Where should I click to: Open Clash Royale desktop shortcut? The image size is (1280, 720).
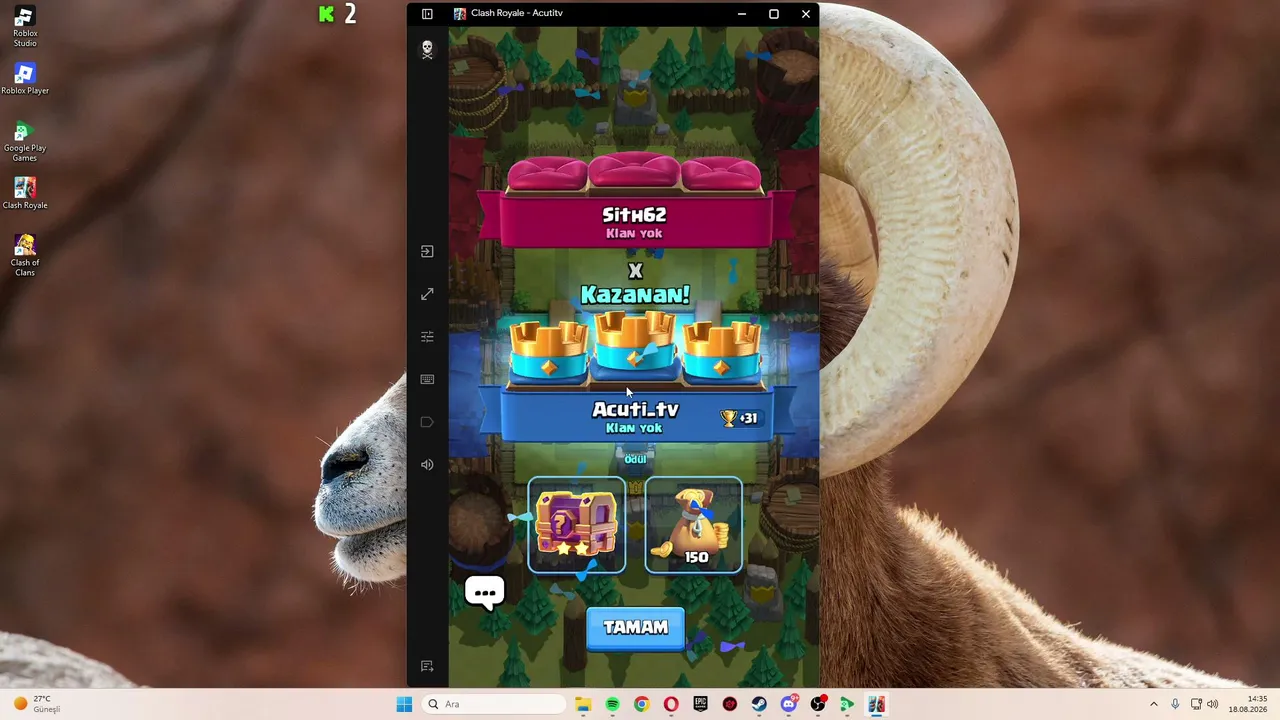[x=25, y=194]
